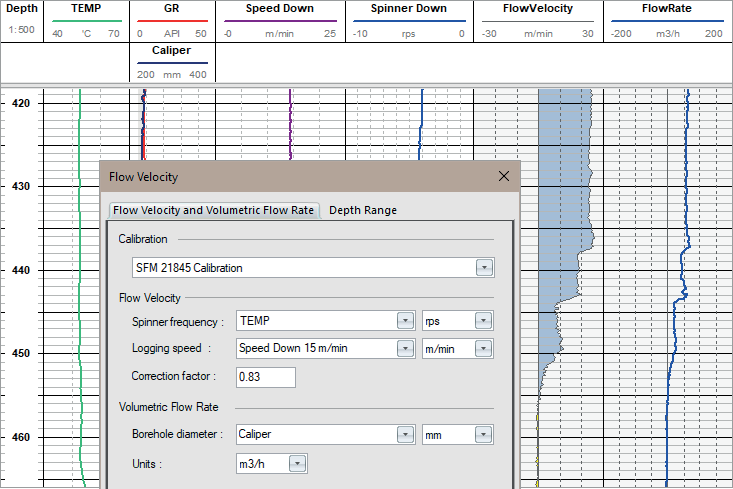Expand the Borehole diameter Caliper dropdown
Image resolution: width=733 pixels, height=489 pixels.
[405, 435]
